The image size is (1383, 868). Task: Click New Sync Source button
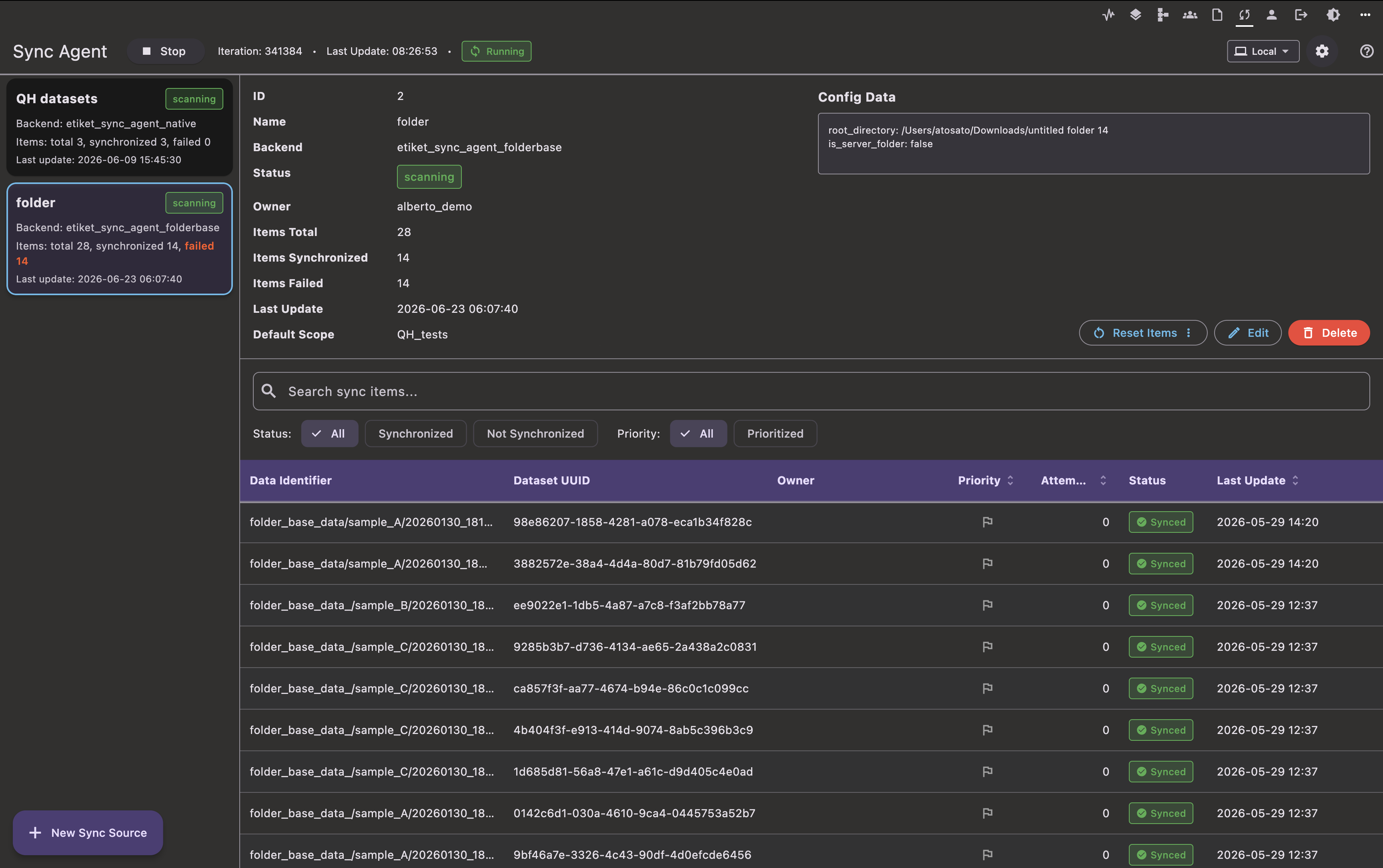coord(88,832)
